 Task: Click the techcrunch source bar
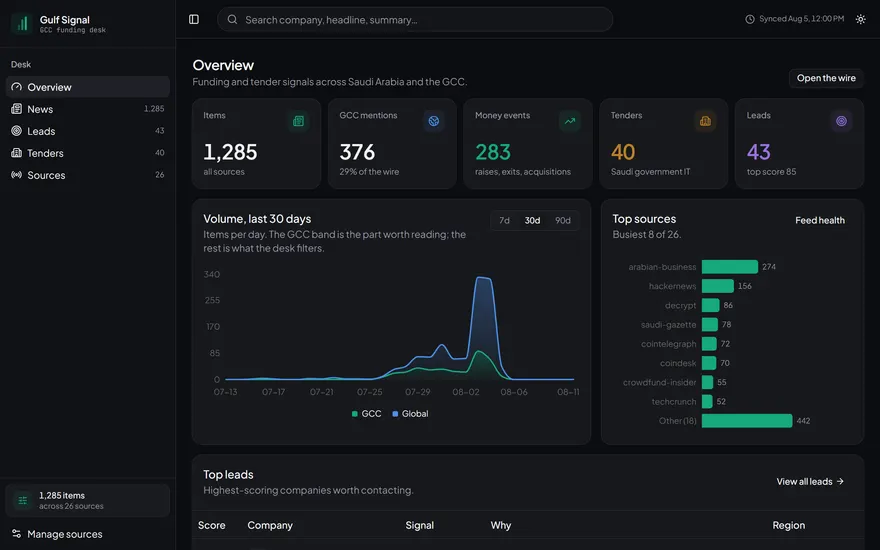pos(707,401)
